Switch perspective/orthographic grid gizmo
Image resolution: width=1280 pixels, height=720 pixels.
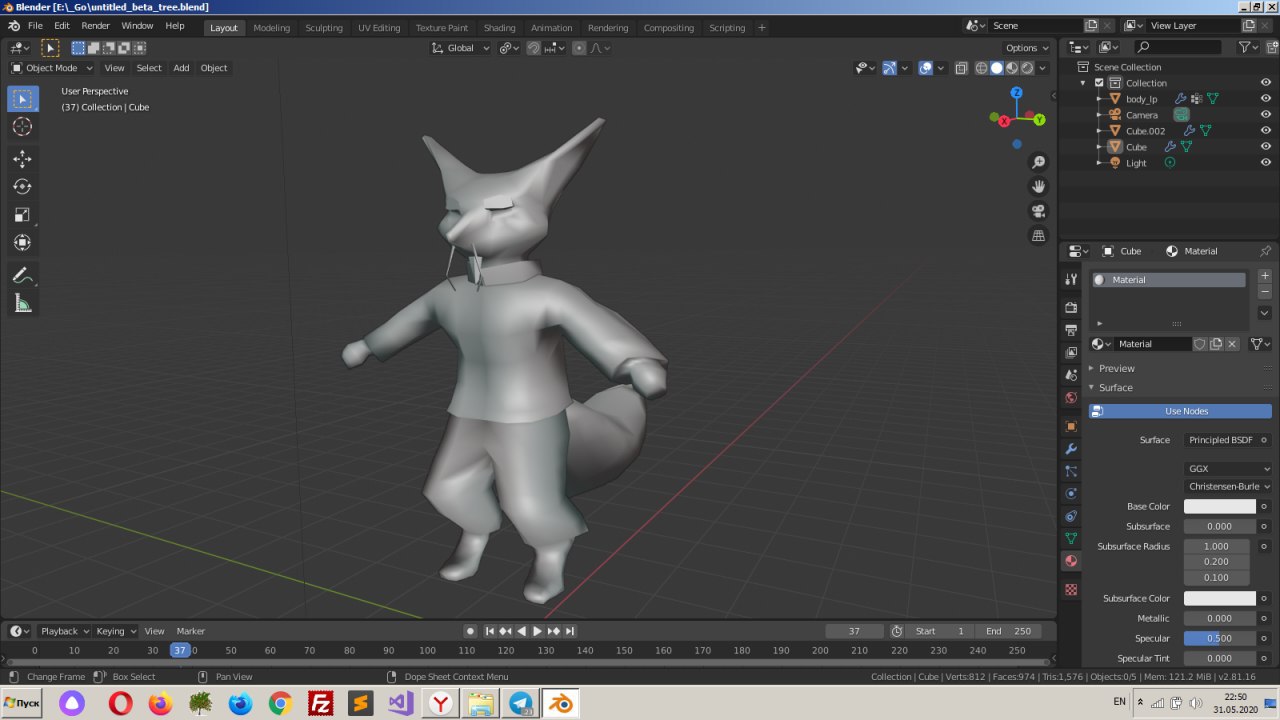(x=1038, y=236)
